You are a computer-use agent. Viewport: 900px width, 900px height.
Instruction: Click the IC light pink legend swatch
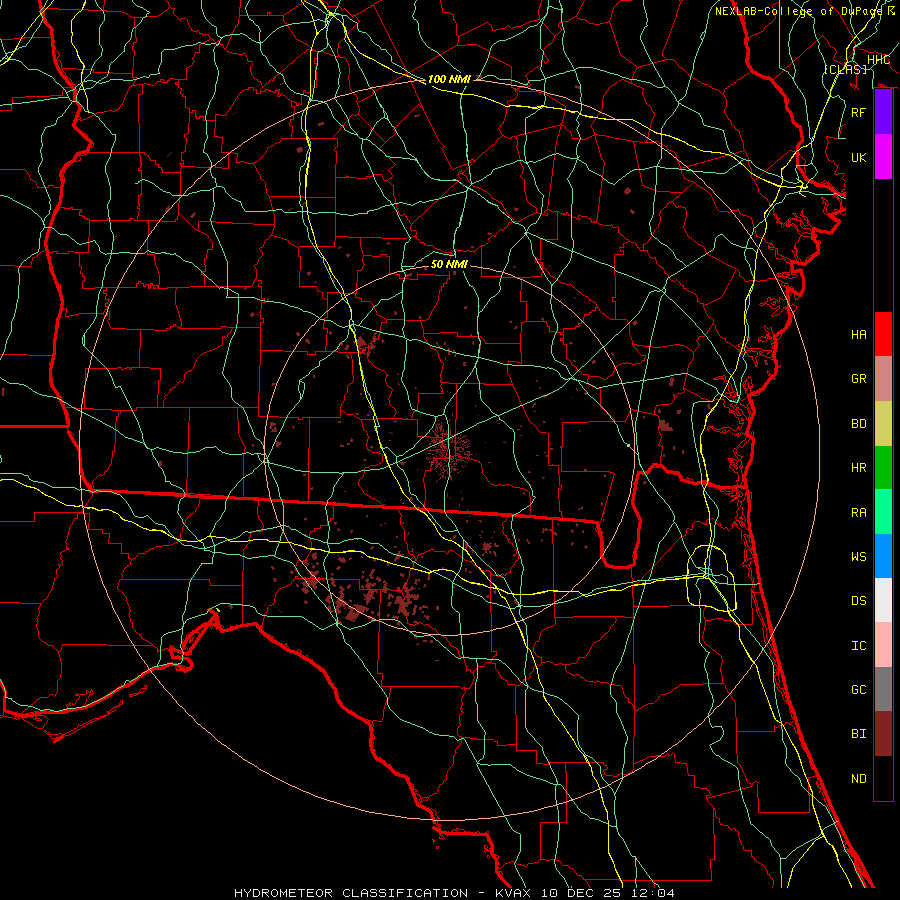883,645
